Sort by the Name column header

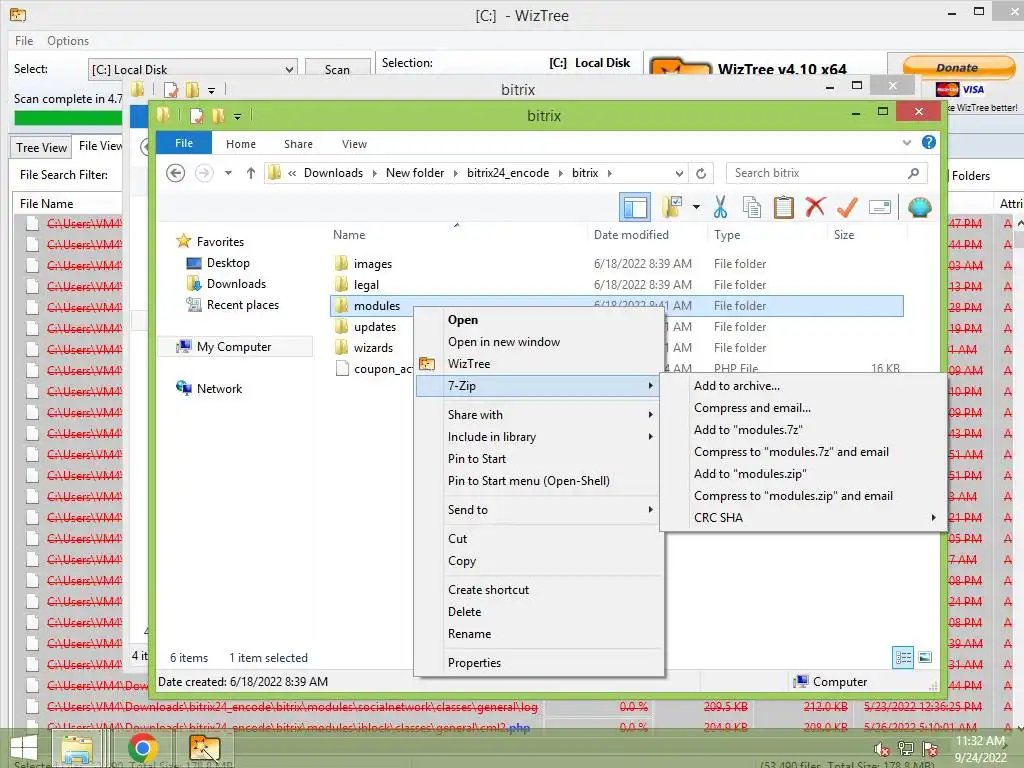[x=349, y=235]
